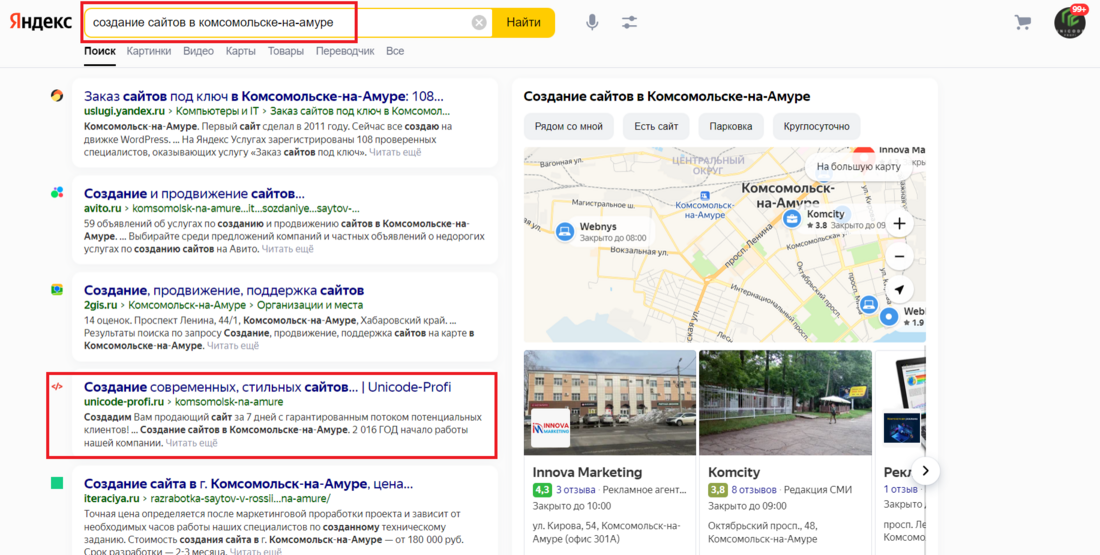Switch to the Картинки tab
Image resolution: width=1100 pixels, height=555 pixels.
point(149,51)
